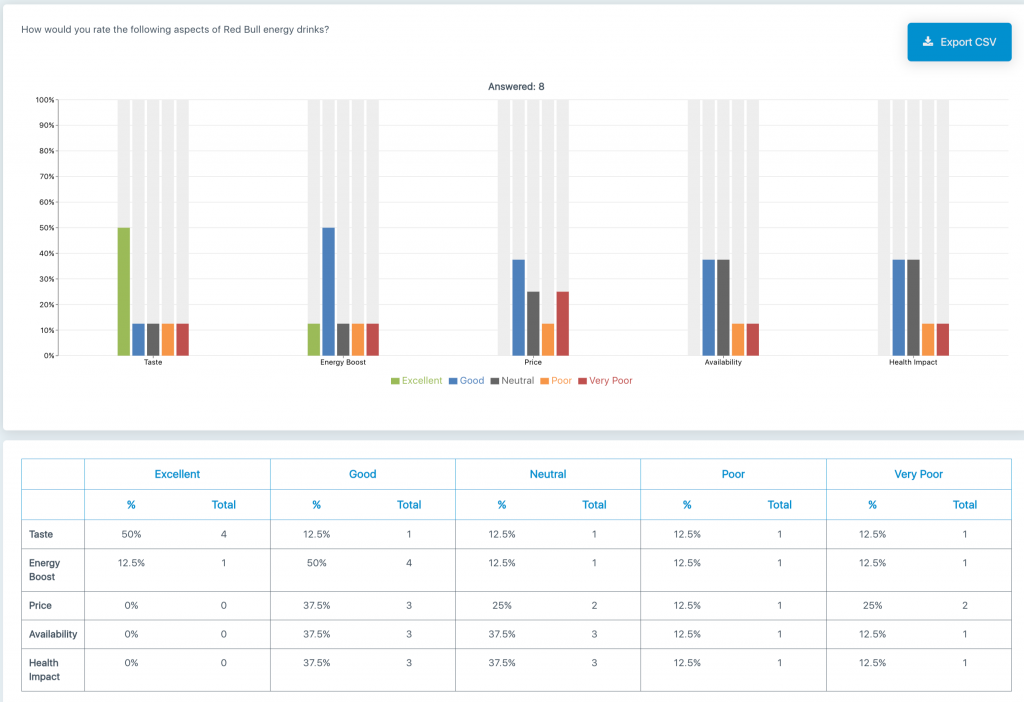The image size is (1024, 702).
Task: Click the survey question text about Red Bull
Action: click(x=175, y=29)
